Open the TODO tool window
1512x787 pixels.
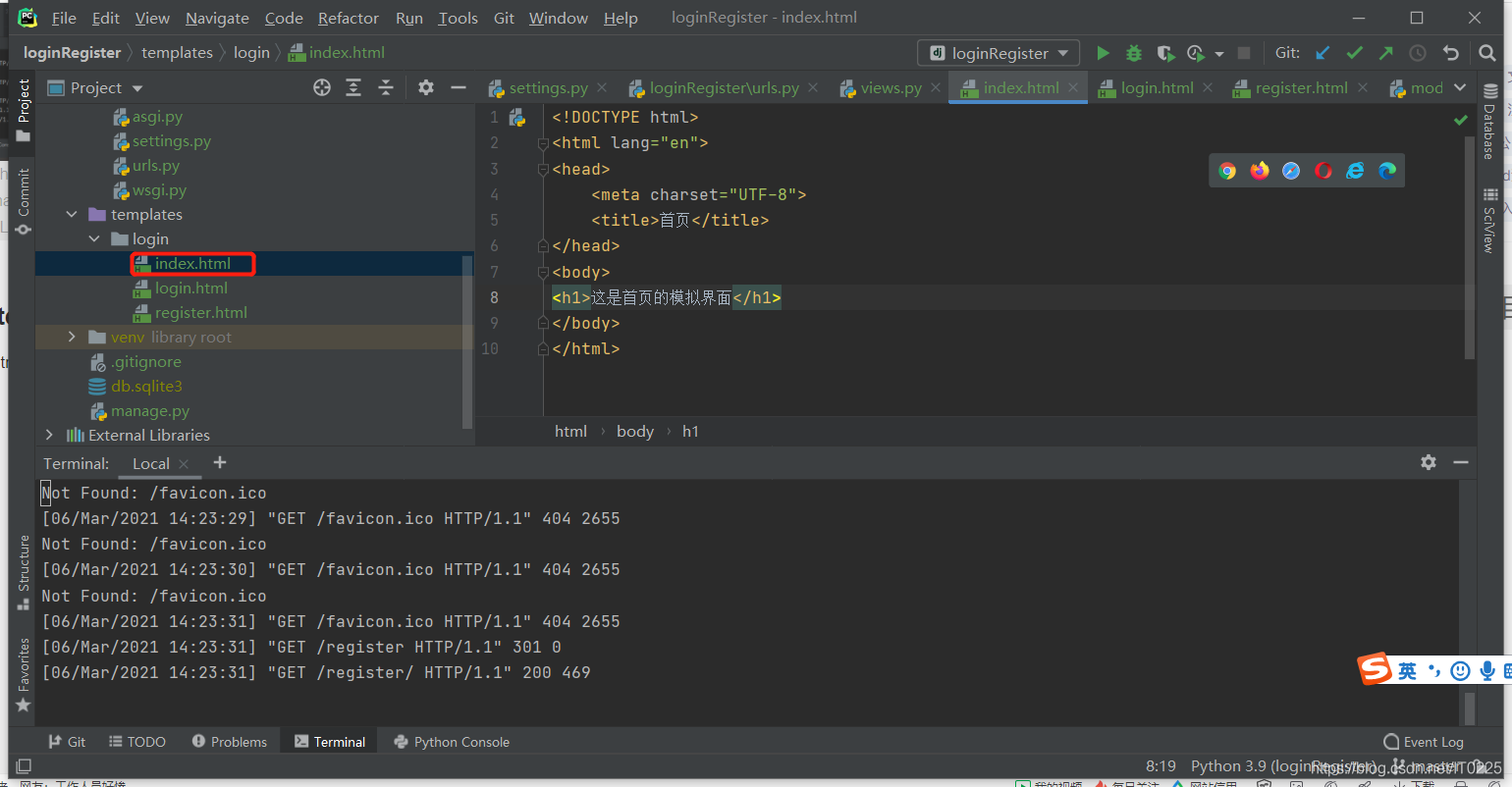tap(137, 742)
